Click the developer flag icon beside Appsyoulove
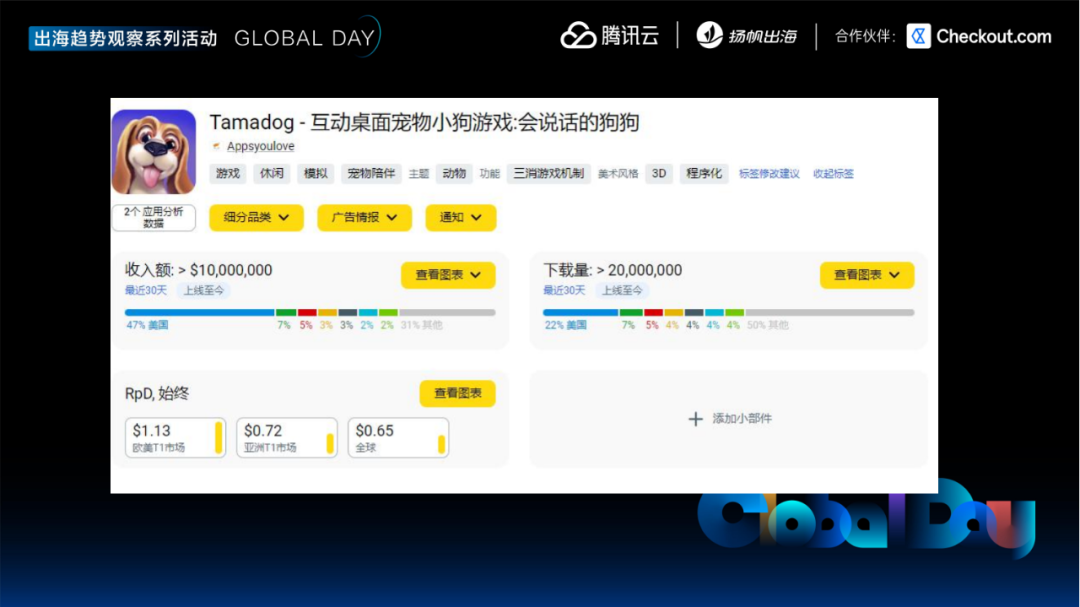Screen dimensions: 1080x607 (216, 146)
